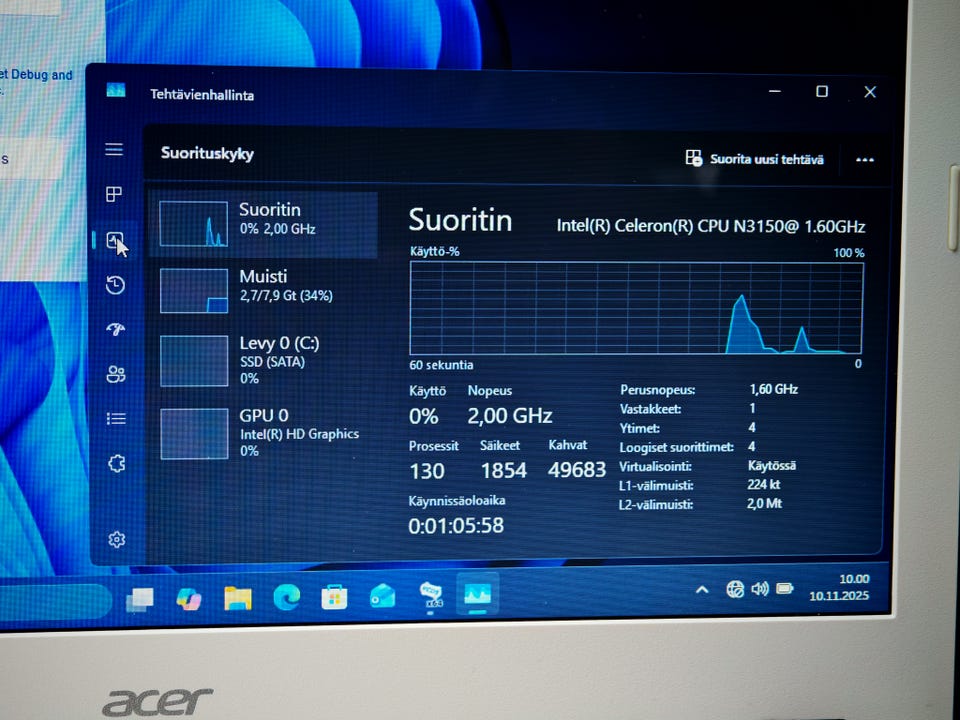Click the Muisti mini graph thumbnail

[x=194, y=291]
